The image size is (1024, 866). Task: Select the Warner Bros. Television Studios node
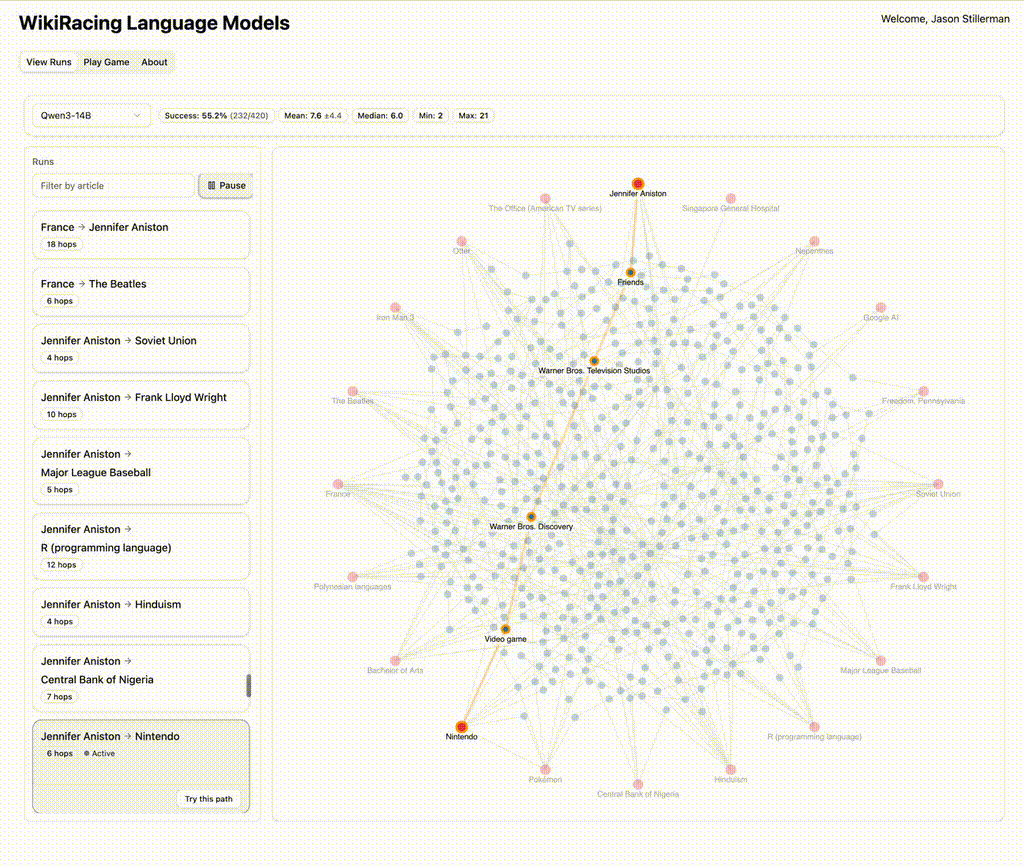594,361
